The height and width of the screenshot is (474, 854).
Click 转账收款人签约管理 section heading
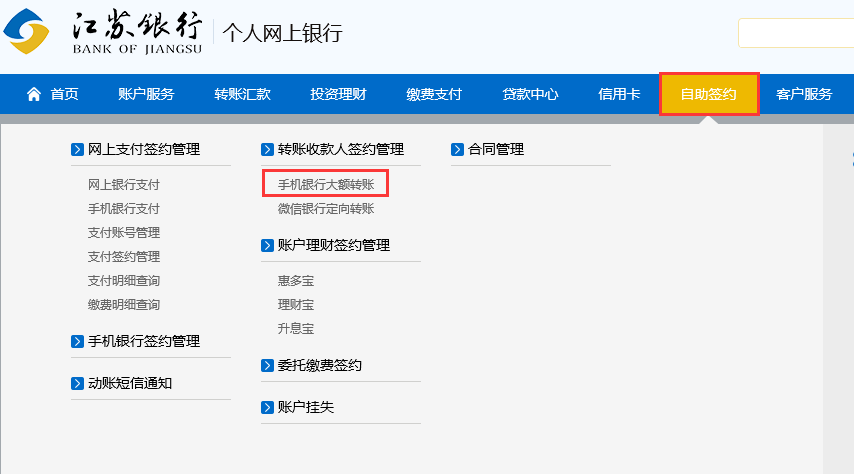(x=341, y=149)
